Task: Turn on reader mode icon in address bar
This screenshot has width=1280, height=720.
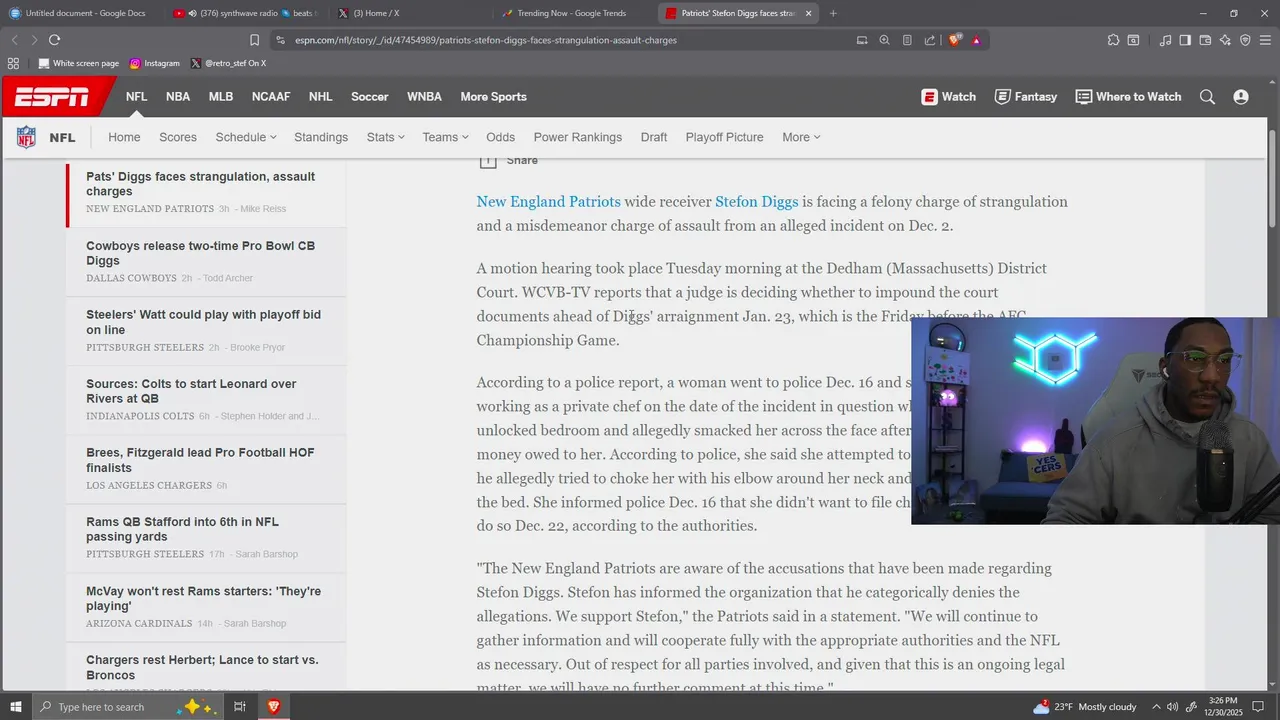Action: point(907,40)
